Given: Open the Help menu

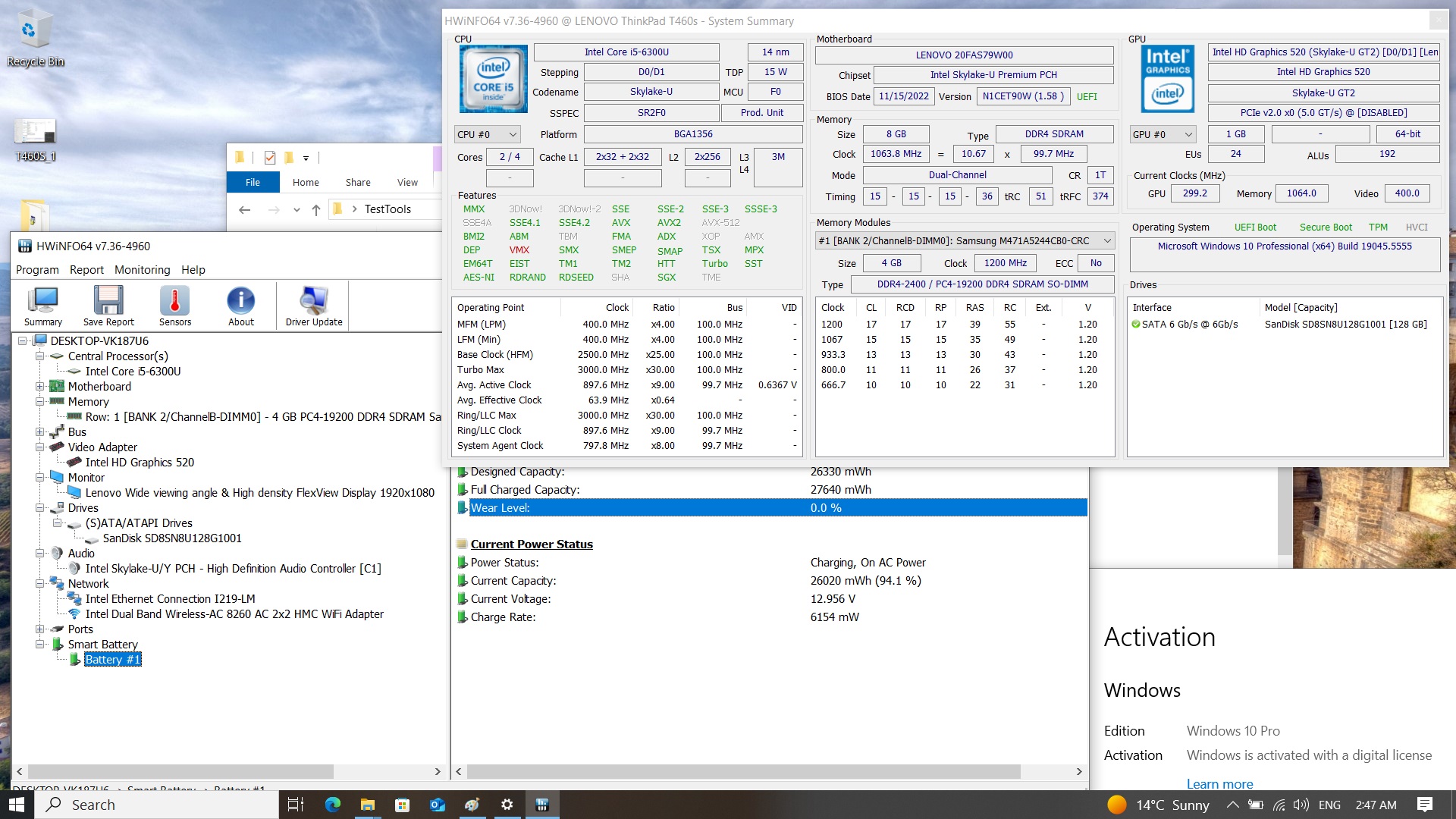Looking at the screenshot, I should coord(193,270).
